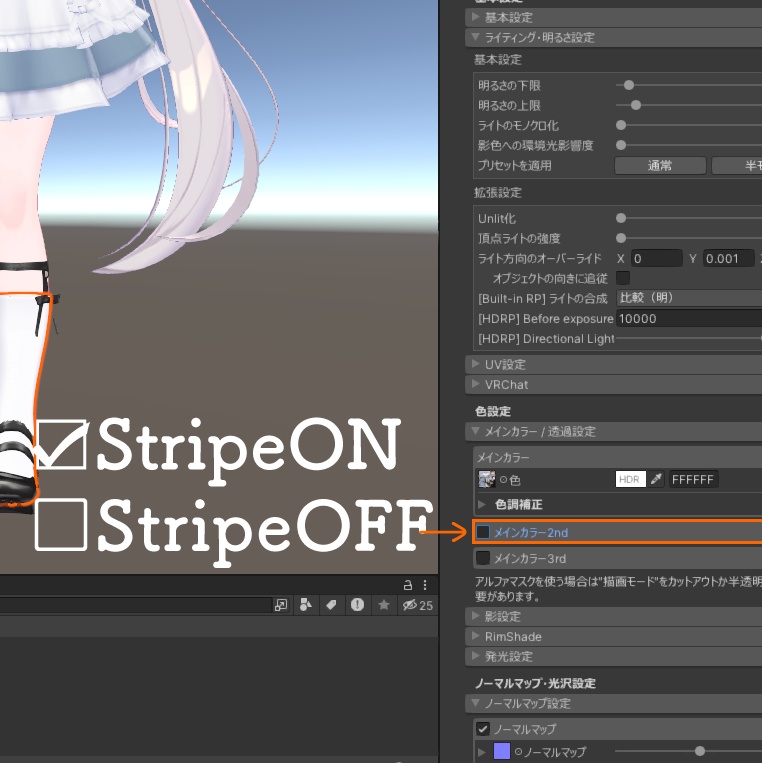Adjust the ノーマルマップ strength slider

700,751
